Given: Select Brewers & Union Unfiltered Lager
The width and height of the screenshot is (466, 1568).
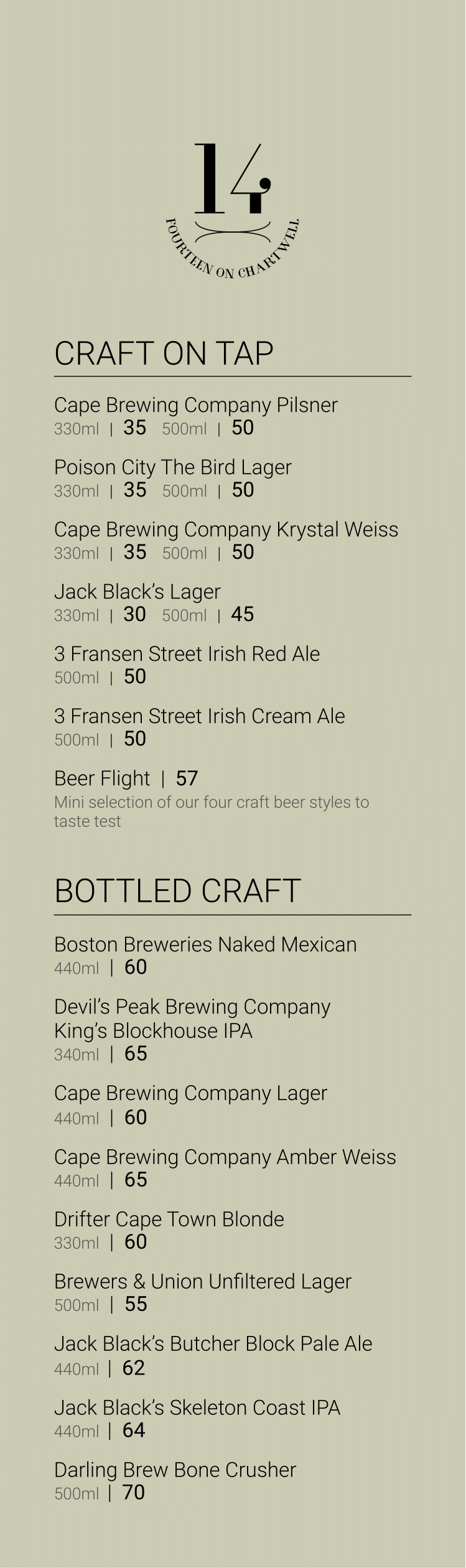Looking at the screenshot, I should 202,1282.
